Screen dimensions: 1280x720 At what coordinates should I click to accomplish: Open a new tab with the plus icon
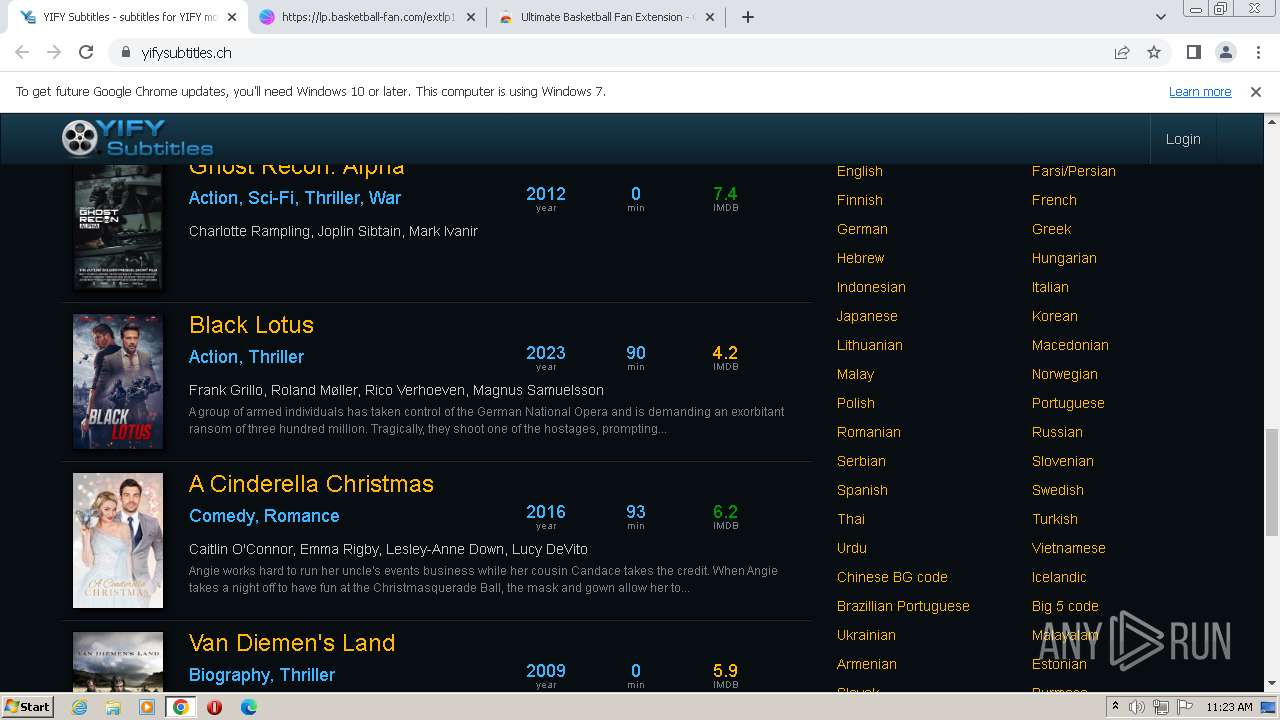coord(747,17)
